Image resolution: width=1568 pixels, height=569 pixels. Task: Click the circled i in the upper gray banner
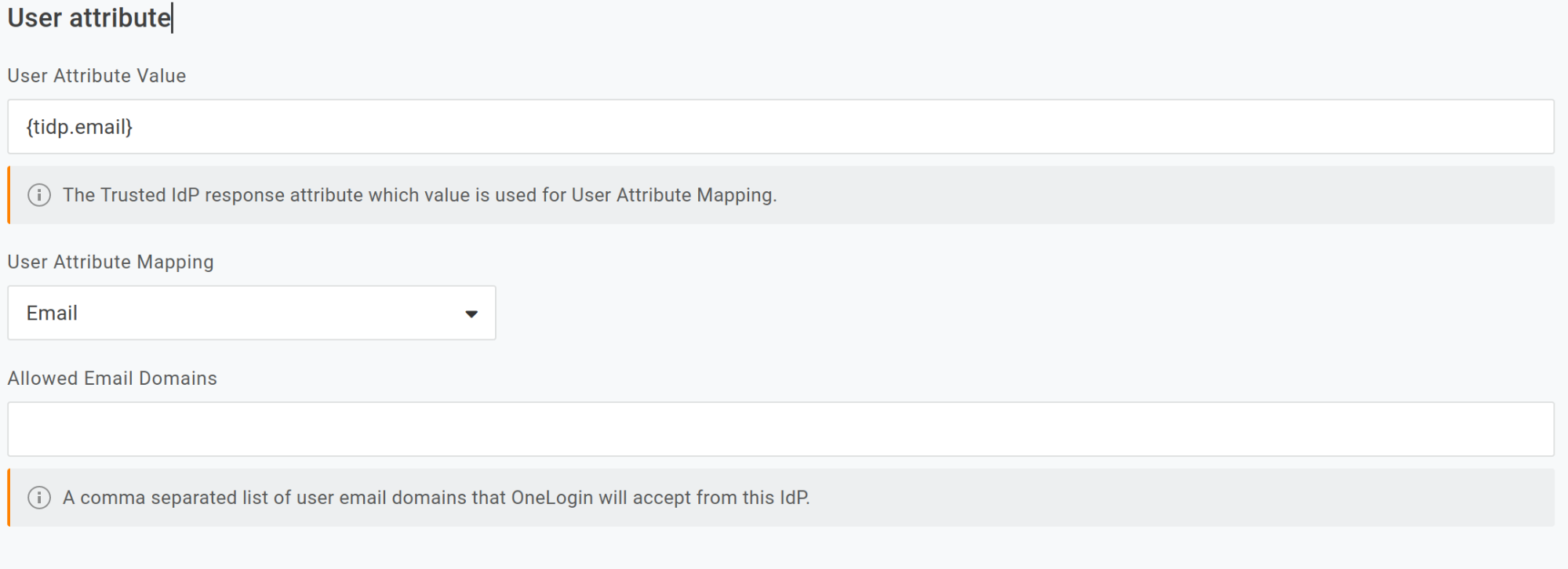tap(39, 194)
